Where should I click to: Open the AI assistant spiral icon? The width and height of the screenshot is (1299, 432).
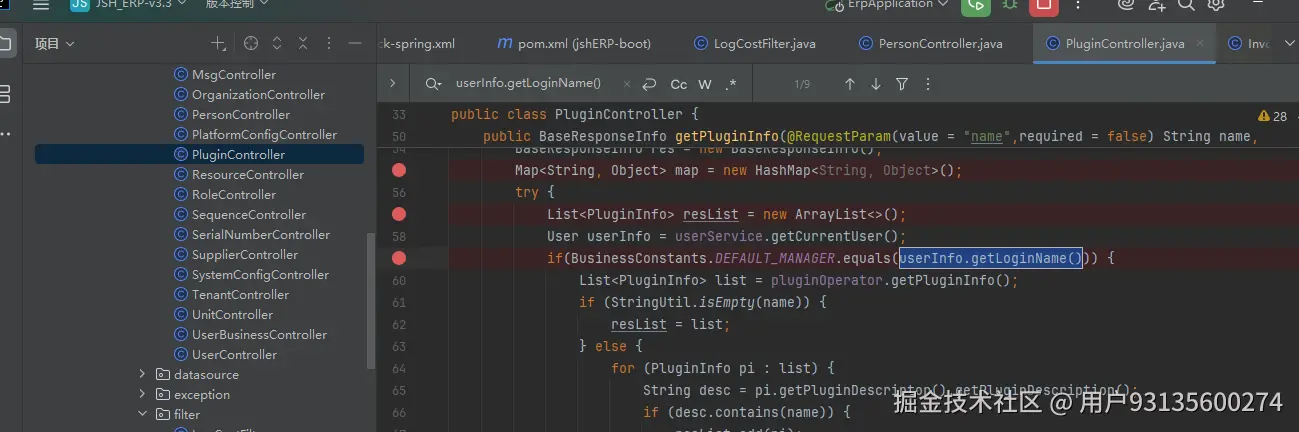tap(1126, 5)
